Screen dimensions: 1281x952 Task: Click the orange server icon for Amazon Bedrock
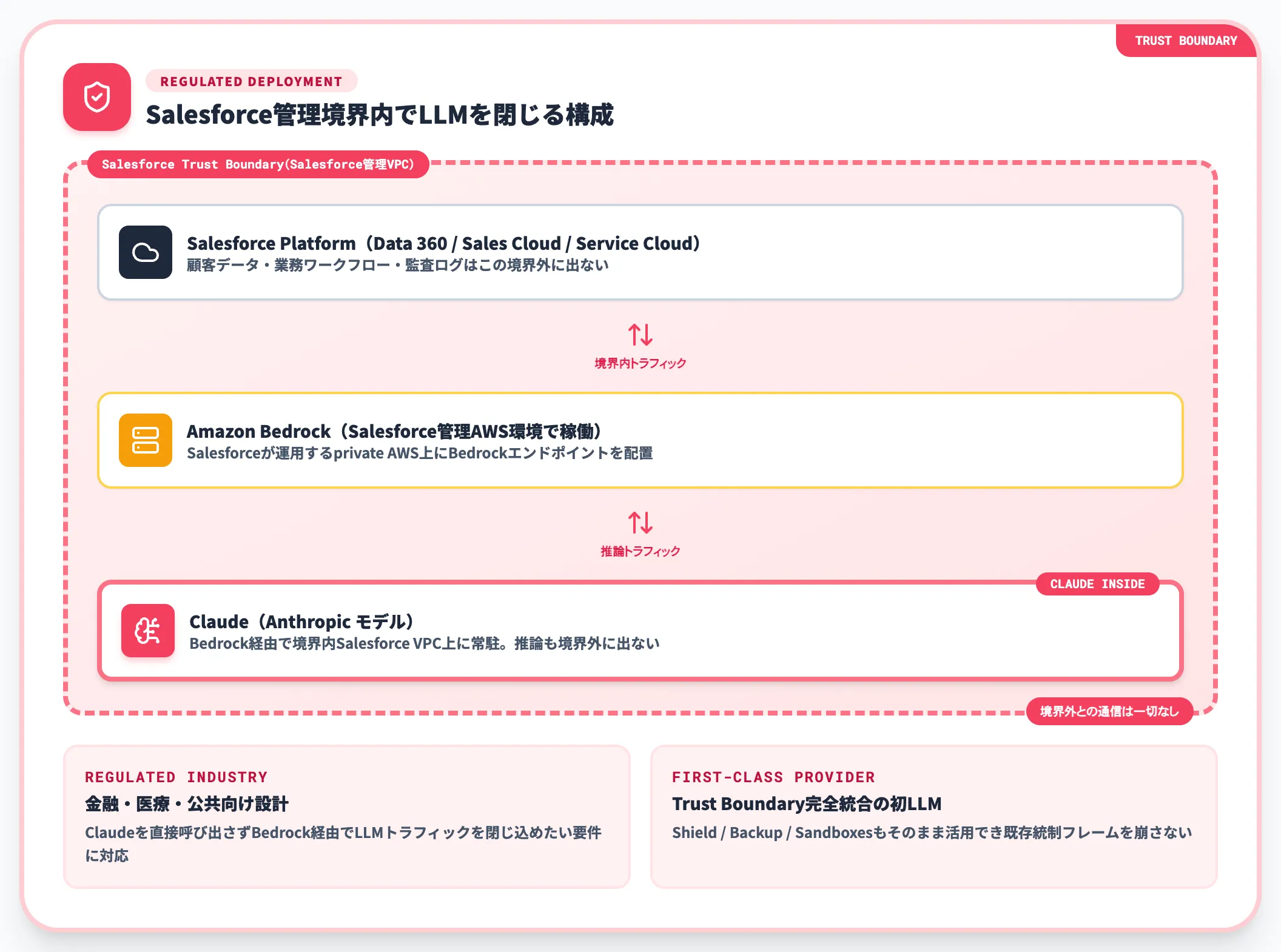[146, 440]
